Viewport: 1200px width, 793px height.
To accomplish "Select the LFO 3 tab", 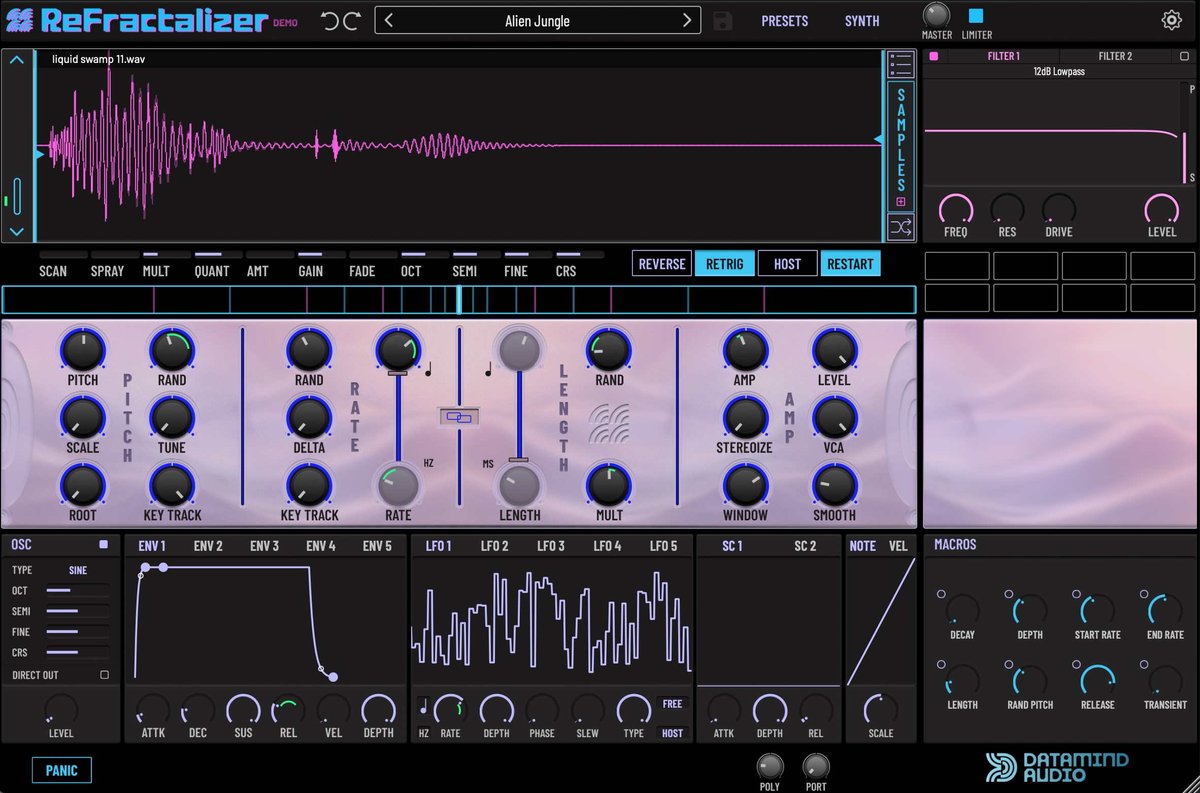I will 550,546.
